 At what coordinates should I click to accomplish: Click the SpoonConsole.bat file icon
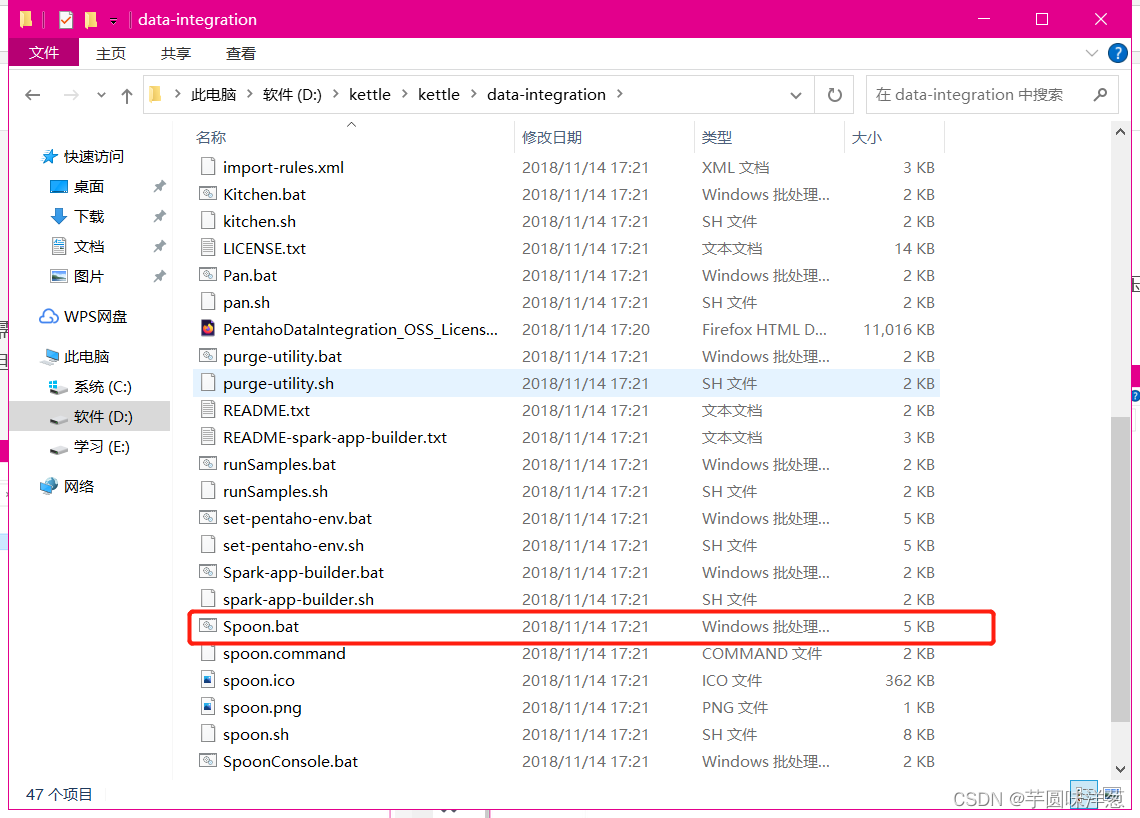coord(208,761)
